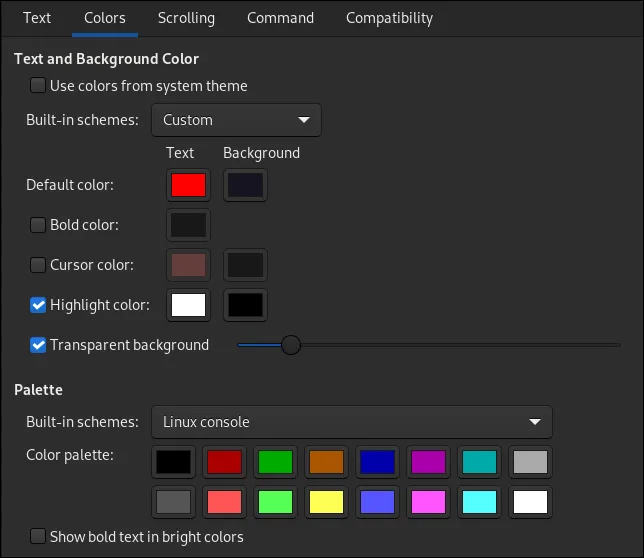Click the transparency slider handle
644x558 pixels.
pyautogui.click(x=291, y=345)
